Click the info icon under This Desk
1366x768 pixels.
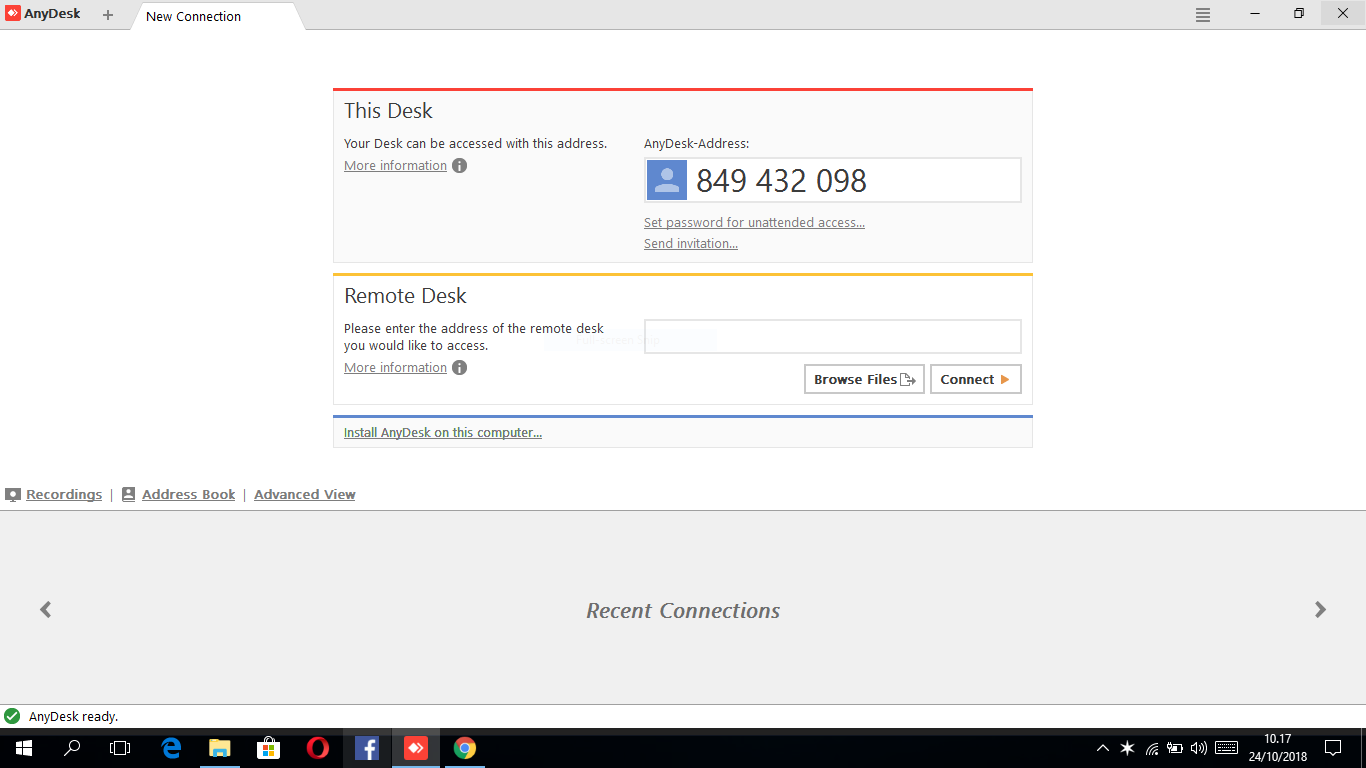tap(459, 166)
